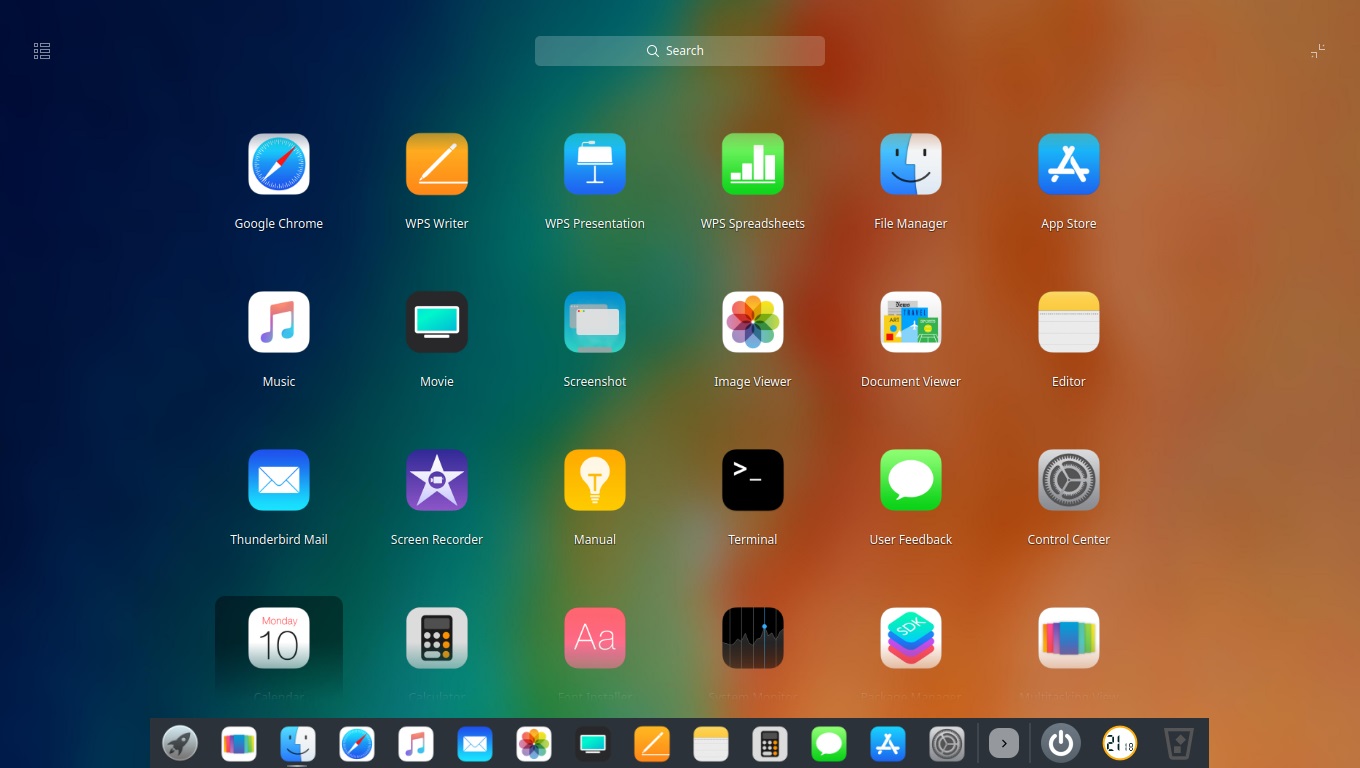This screenshot has width=1360, height=768.
Task: Open the gear Control Center dock icon
Action: 947,743
